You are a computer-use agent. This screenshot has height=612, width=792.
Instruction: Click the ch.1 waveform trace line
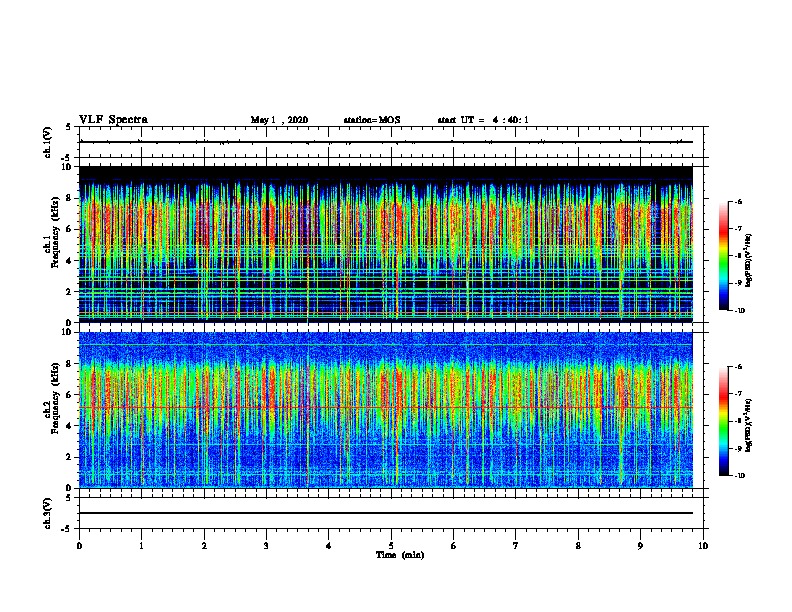[x=386, y=142]
